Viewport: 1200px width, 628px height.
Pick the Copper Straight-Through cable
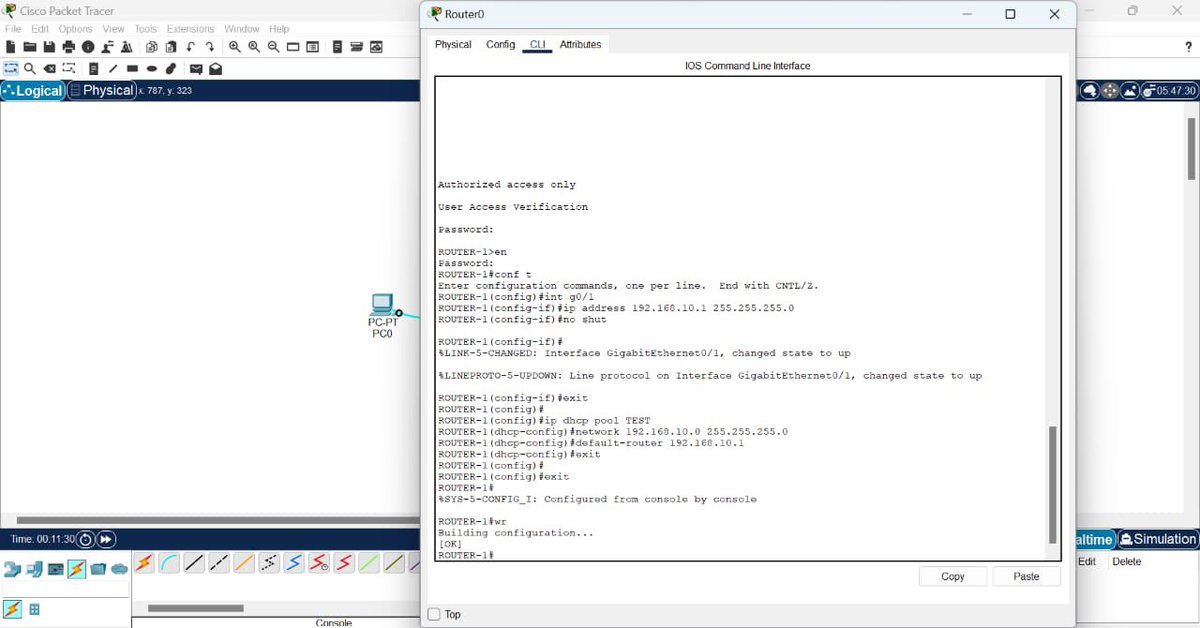point(194,563)
